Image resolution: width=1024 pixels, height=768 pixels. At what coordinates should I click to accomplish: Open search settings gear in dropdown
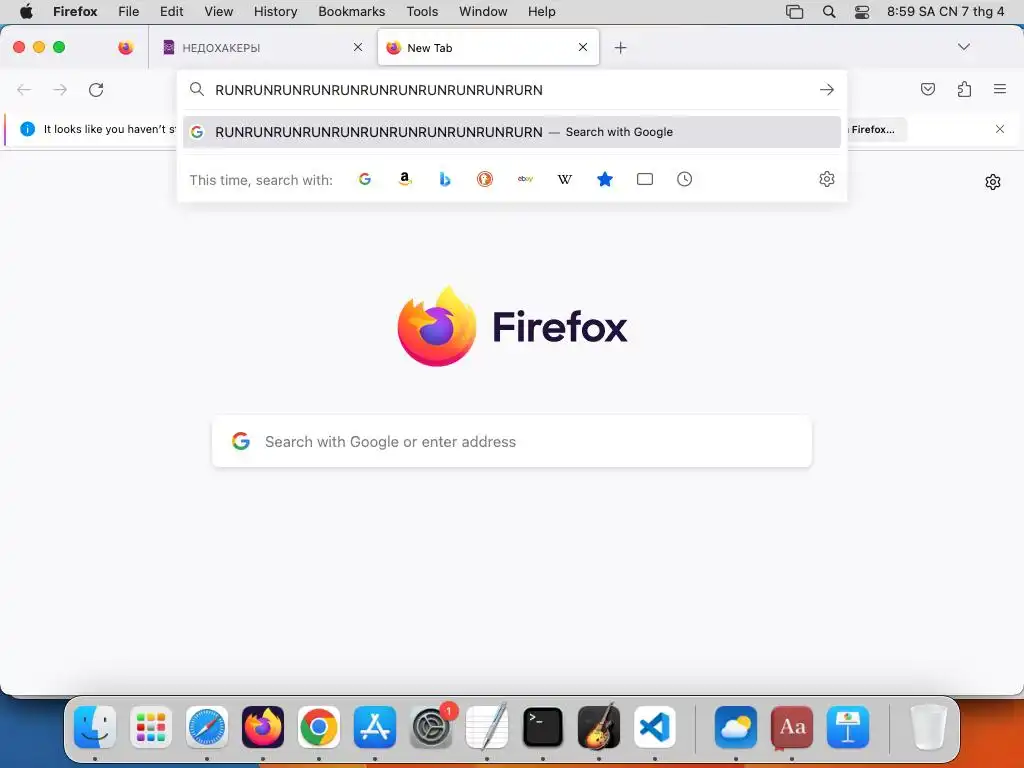[x=827, y=179]
